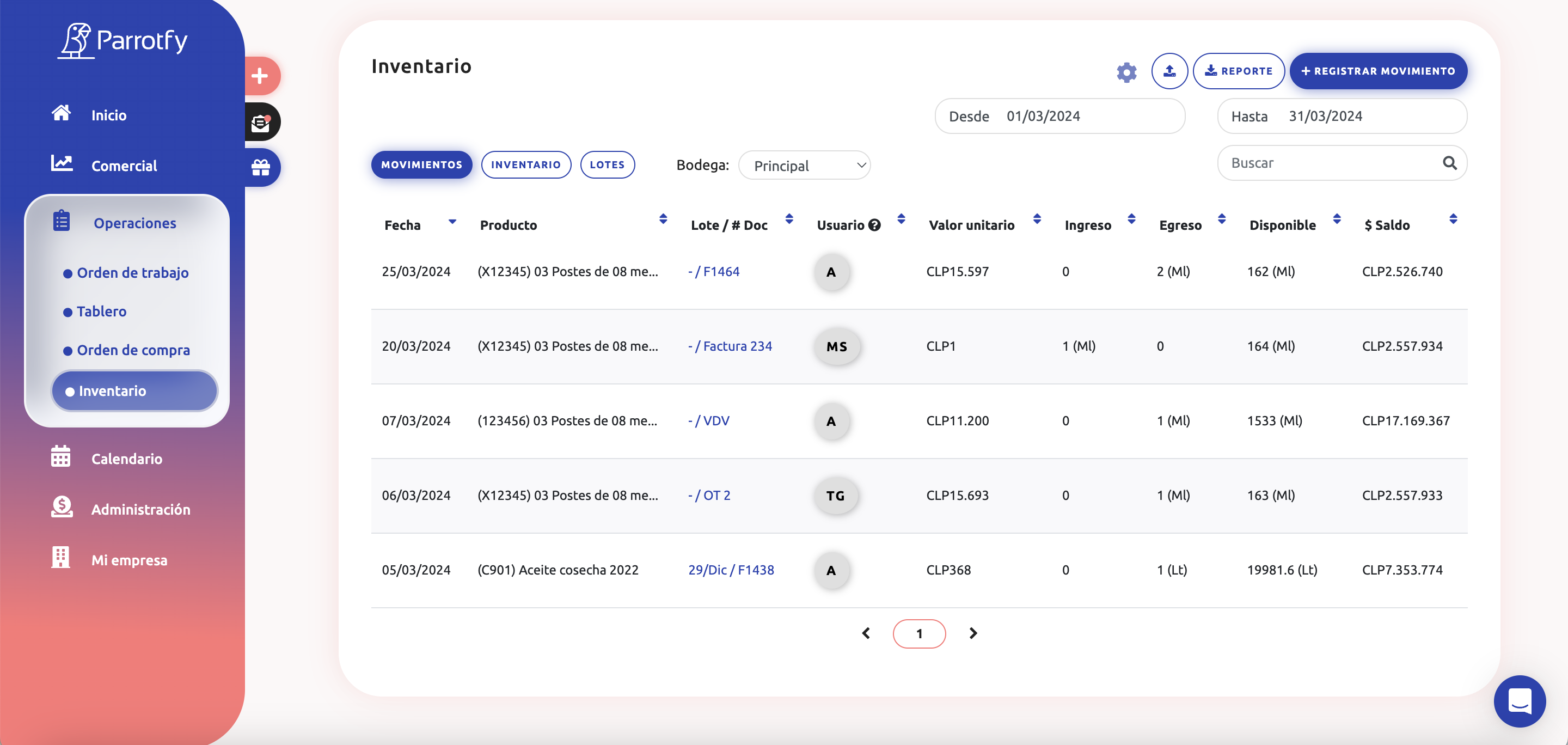Screen dimensions: 1568x745
Task: Click the gift icon button
Action: pos(261,167)
